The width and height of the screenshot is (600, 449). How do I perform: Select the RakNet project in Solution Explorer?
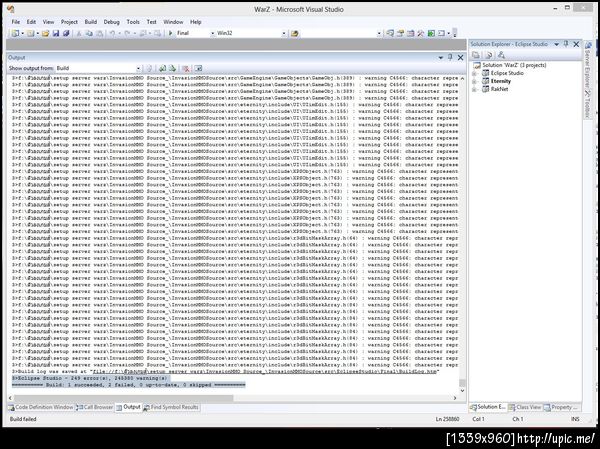499,89
